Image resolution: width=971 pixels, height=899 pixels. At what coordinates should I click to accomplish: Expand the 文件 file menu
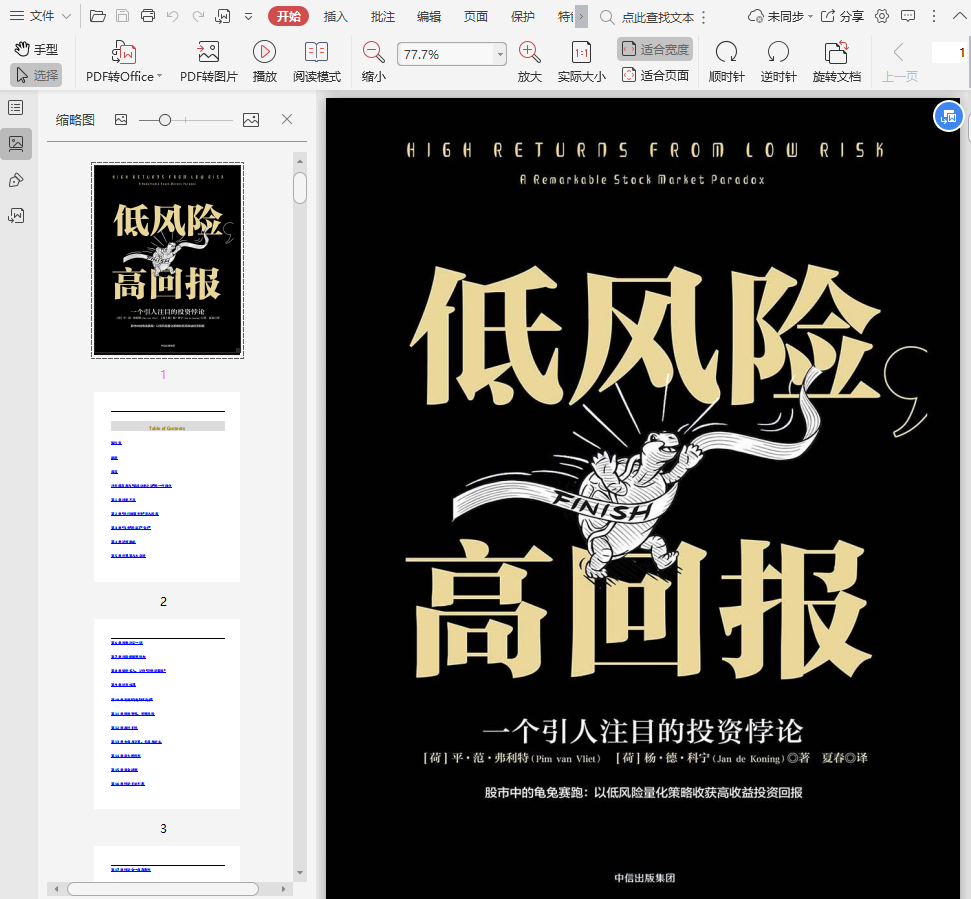click(x=41, y=16)
